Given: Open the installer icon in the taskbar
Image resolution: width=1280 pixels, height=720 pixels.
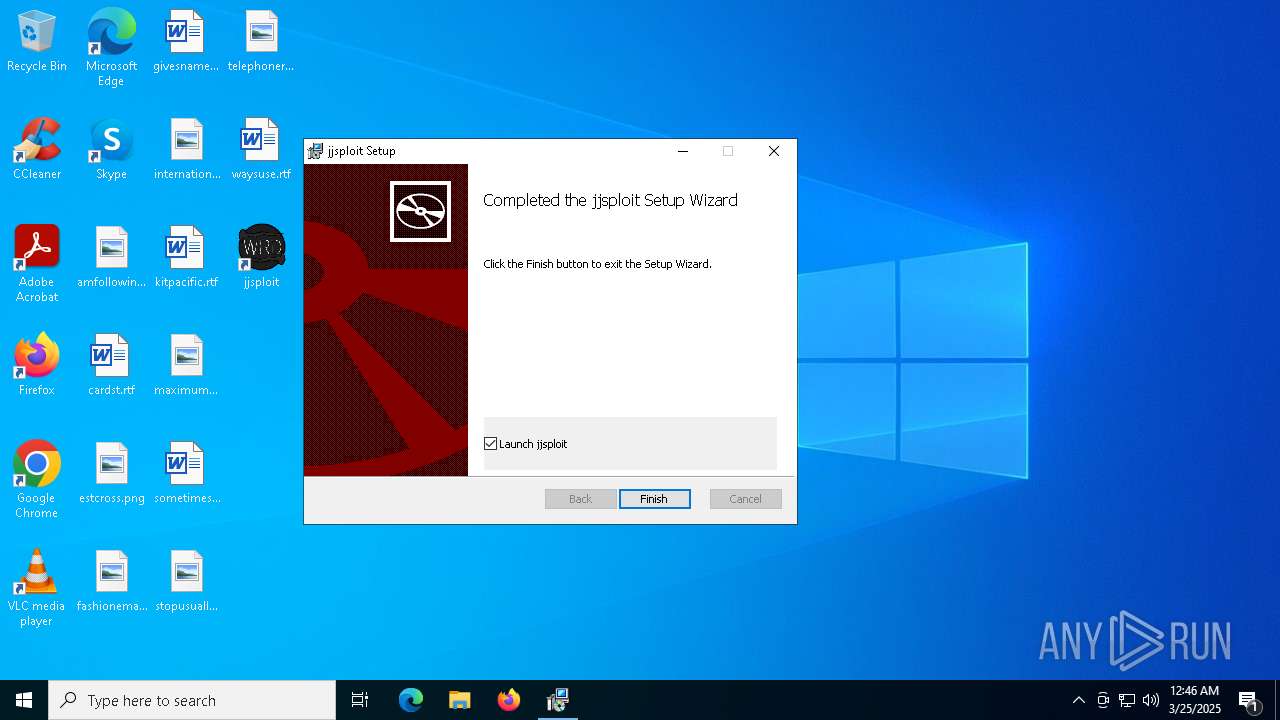Looking at the screenshot, I should coord(558,700).
